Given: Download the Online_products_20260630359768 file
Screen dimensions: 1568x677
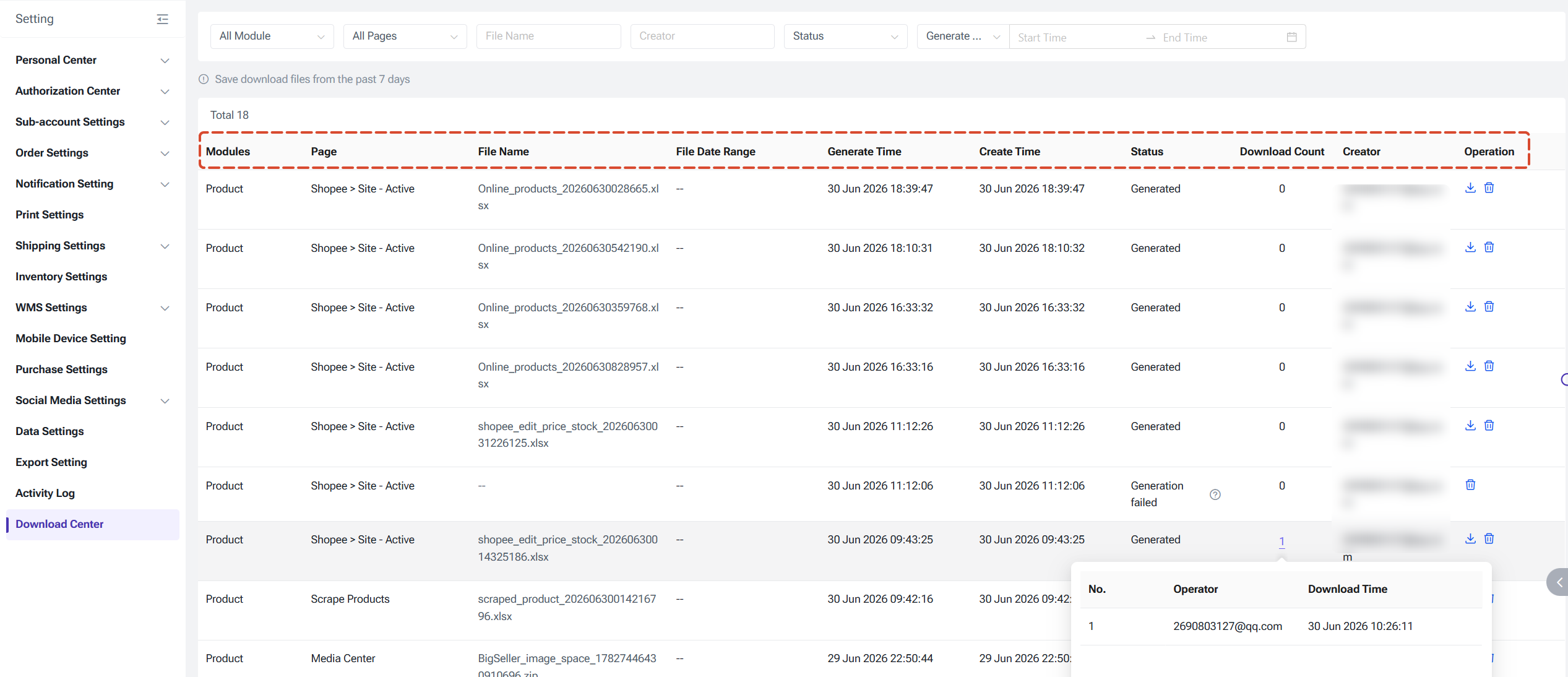Looking at the screenshot, I should point(1470,307).
